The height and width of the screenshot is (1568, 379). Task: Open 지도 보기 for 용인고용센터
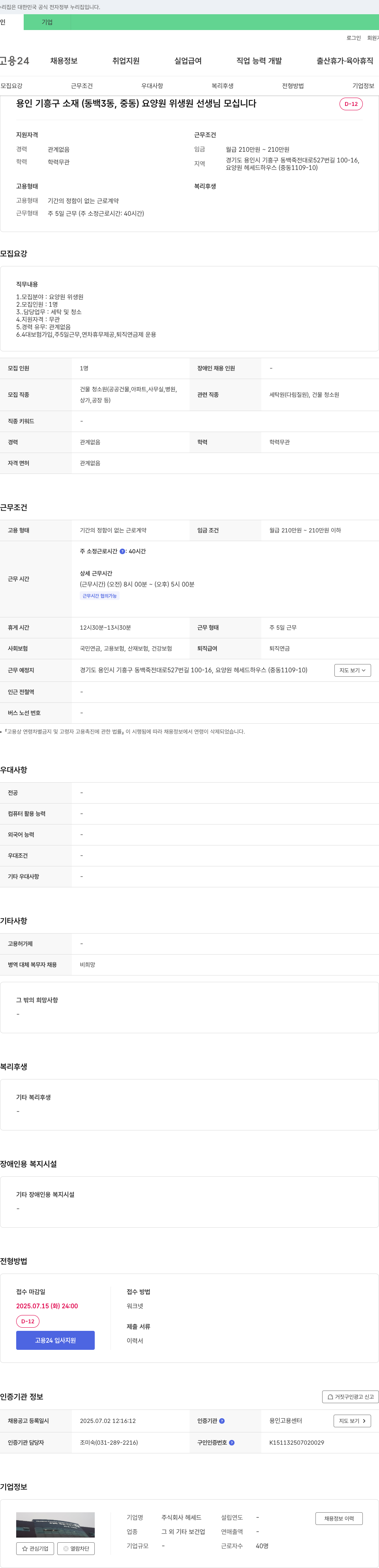[352, 1421]
